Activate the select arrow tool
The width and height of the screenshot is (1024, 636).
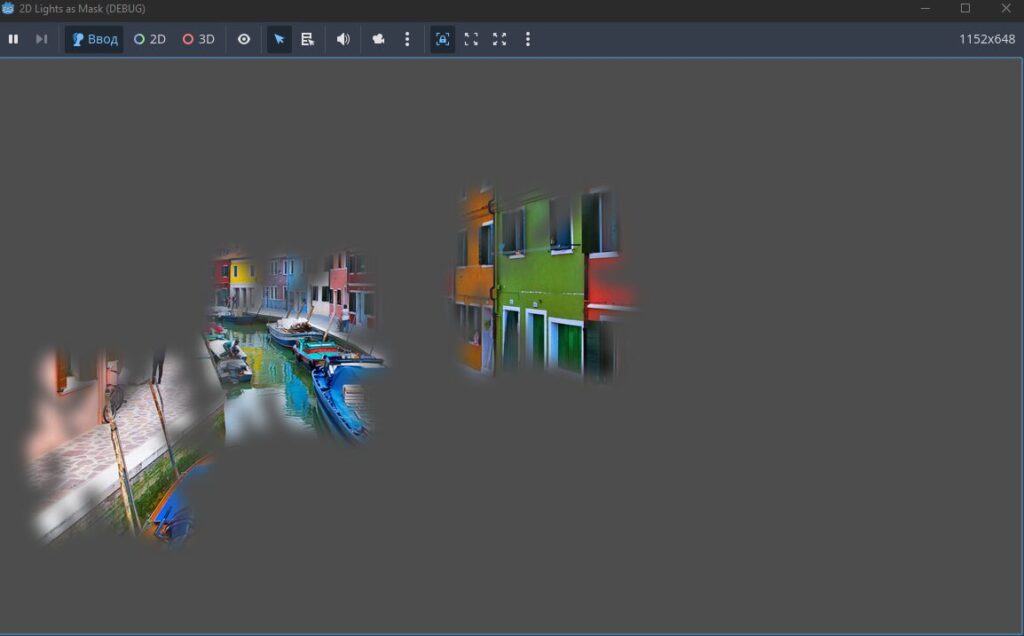click(x=279, y=39)
